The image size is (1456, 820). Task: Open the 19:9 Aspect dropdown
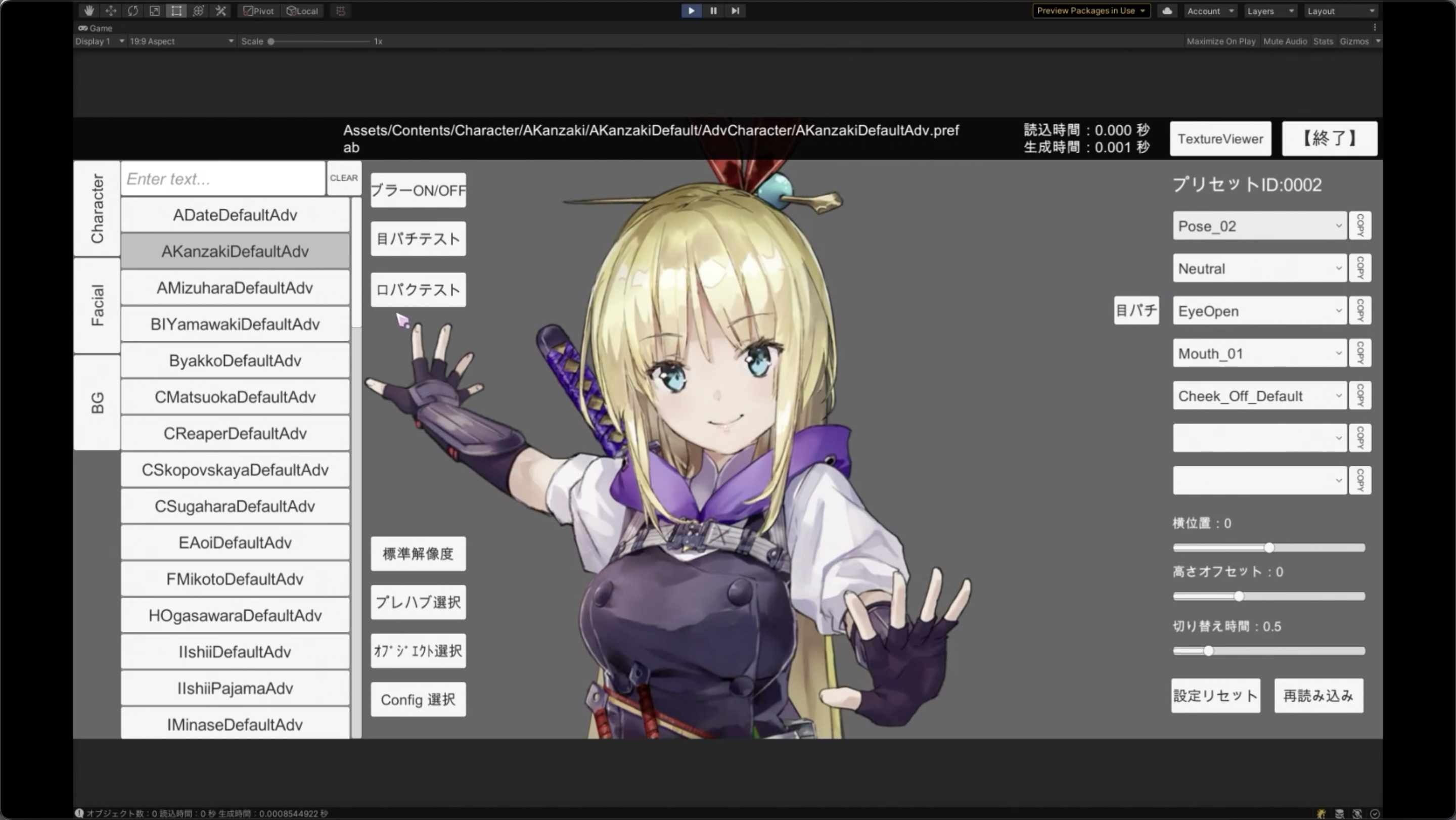click(x=181, y=41)
